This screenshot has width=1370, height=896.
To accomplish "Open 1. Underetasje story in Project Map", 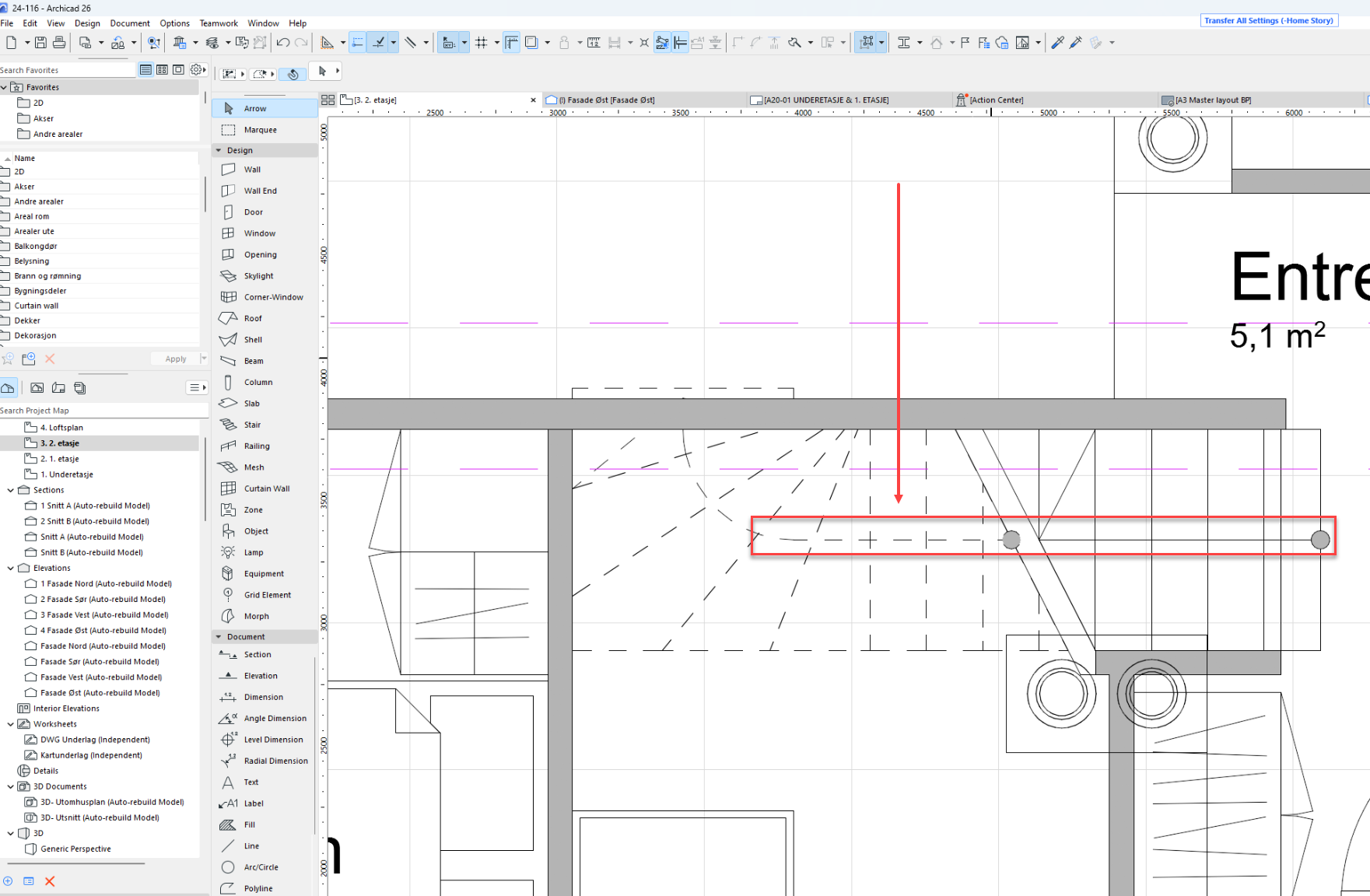I will 66,474.
